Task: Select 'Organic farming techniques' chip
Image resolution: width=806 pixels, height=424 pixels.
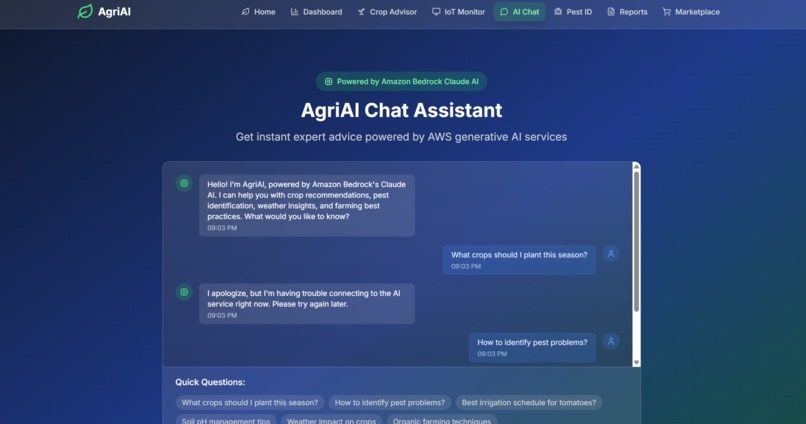Action: 442,420
